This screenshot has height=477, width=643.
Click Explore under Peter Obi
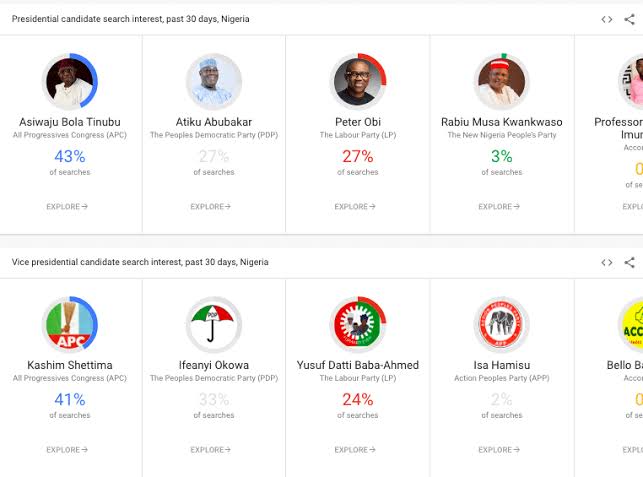pos(355,207)
